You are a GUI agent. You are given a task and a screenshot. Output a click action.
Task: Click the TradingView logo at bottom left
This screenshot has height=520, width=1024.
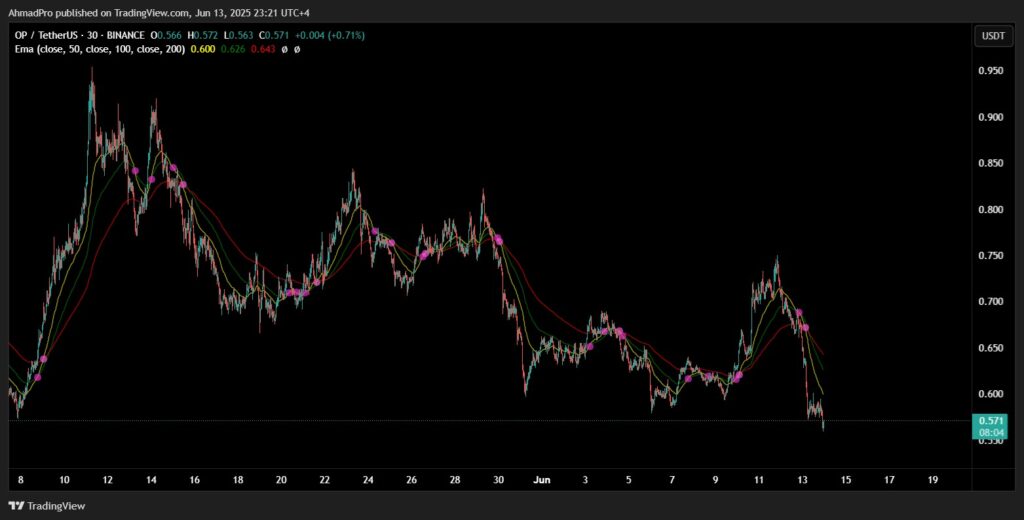pos(46,506)
